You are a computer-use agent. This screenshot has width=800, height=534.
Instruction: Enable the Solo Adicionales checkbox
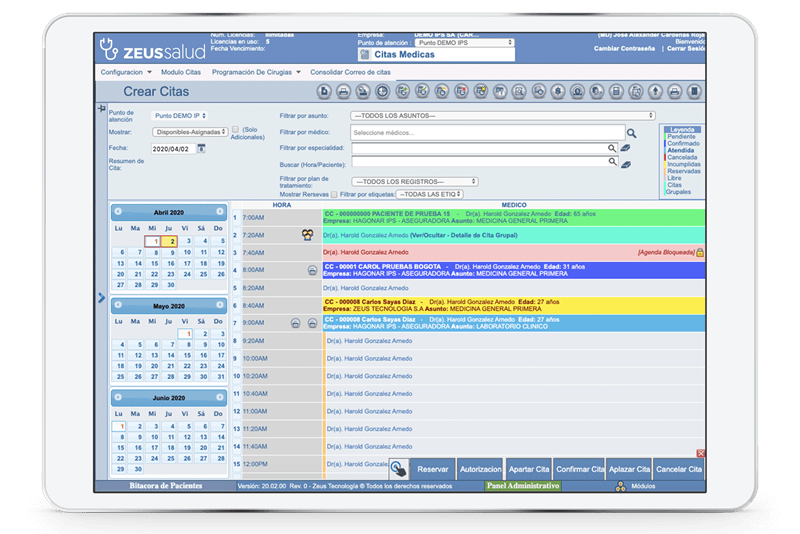(235, 130)
